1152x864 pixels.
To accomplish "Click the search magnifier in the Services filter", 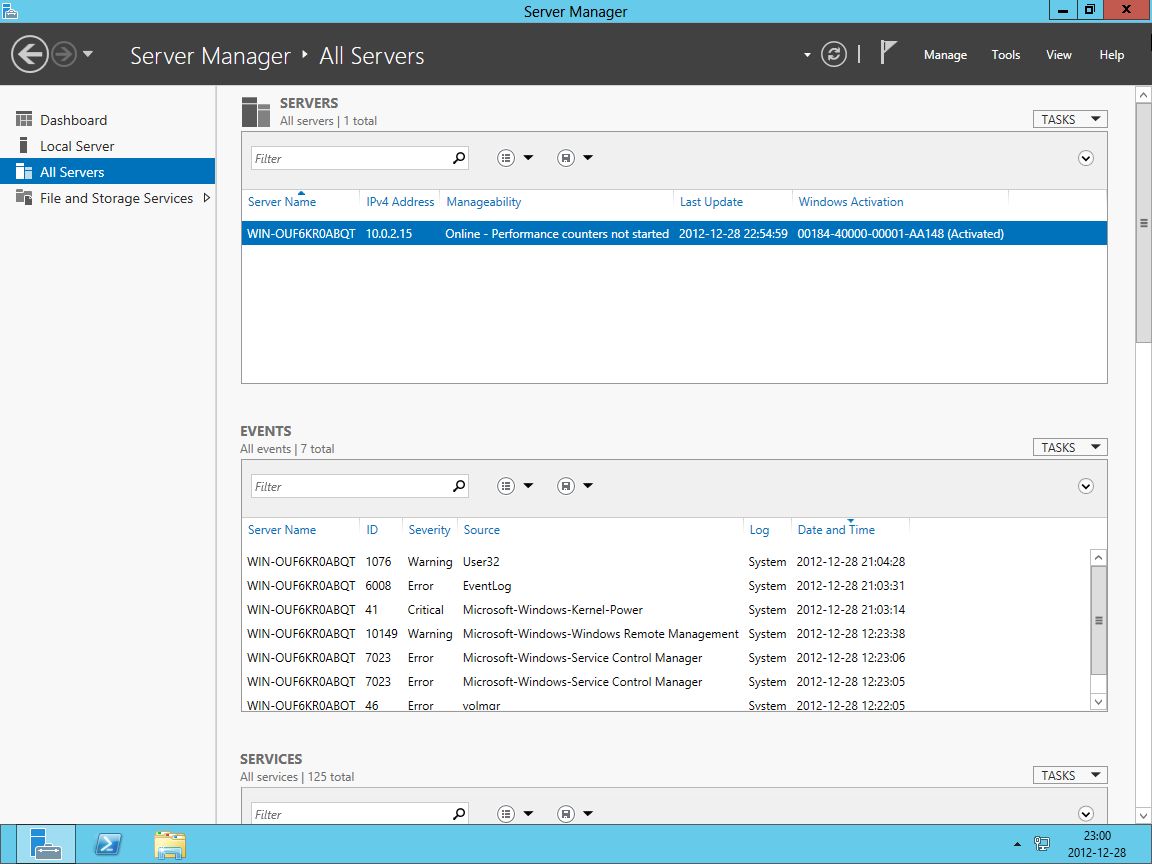I will [x=459, y=813].
